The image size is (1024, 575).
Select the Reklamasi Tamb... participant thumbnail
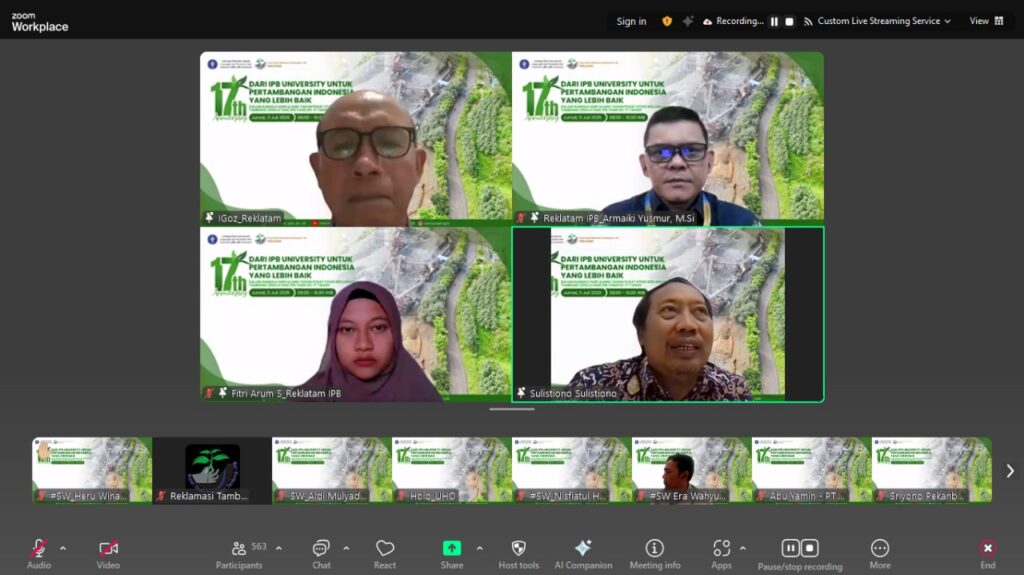click(212, 470)
